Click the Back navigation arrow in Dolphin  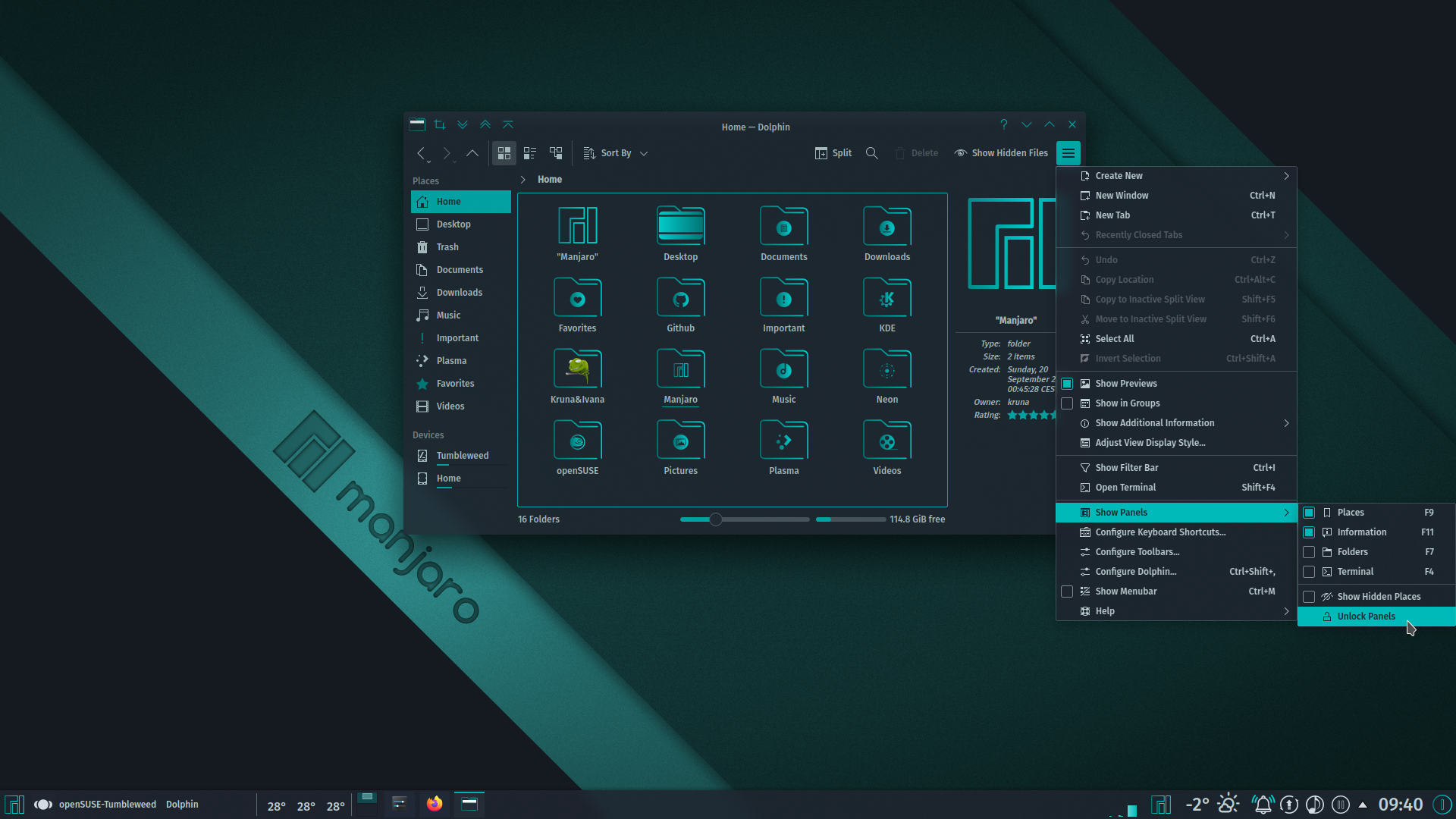pos(421,153)
